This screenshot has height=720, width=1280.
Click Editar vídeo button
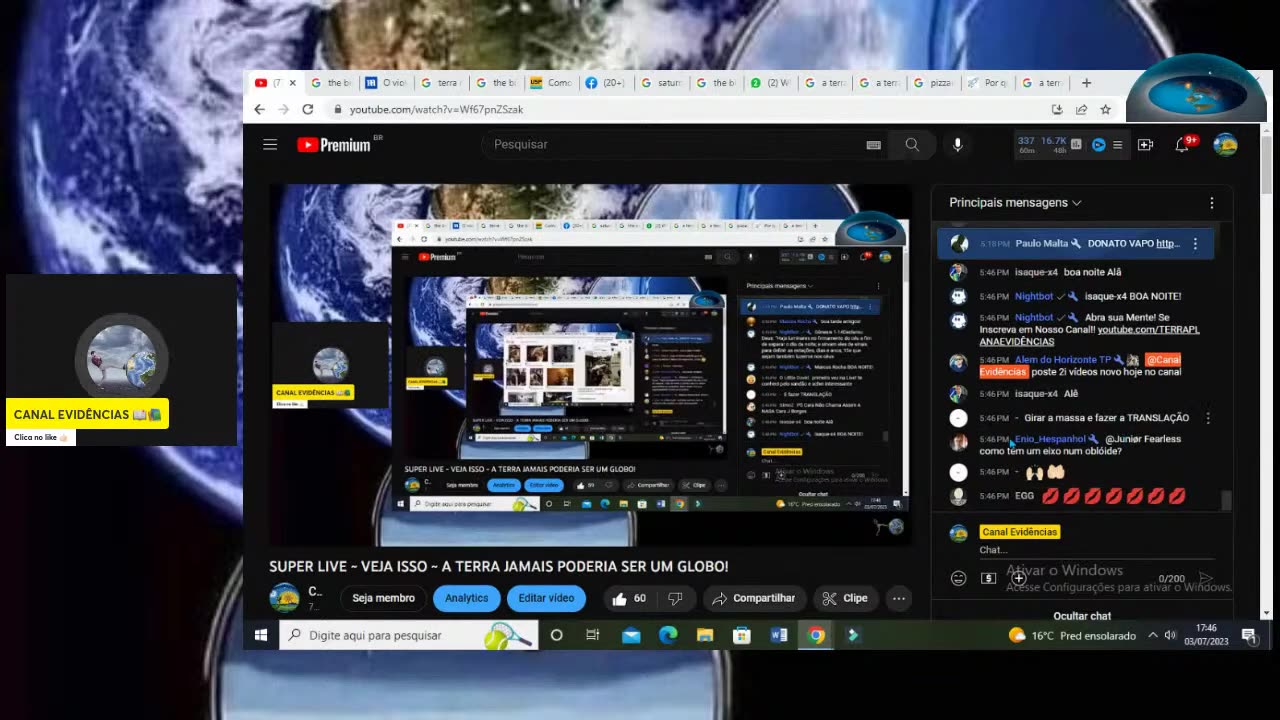tap(546, 599)
